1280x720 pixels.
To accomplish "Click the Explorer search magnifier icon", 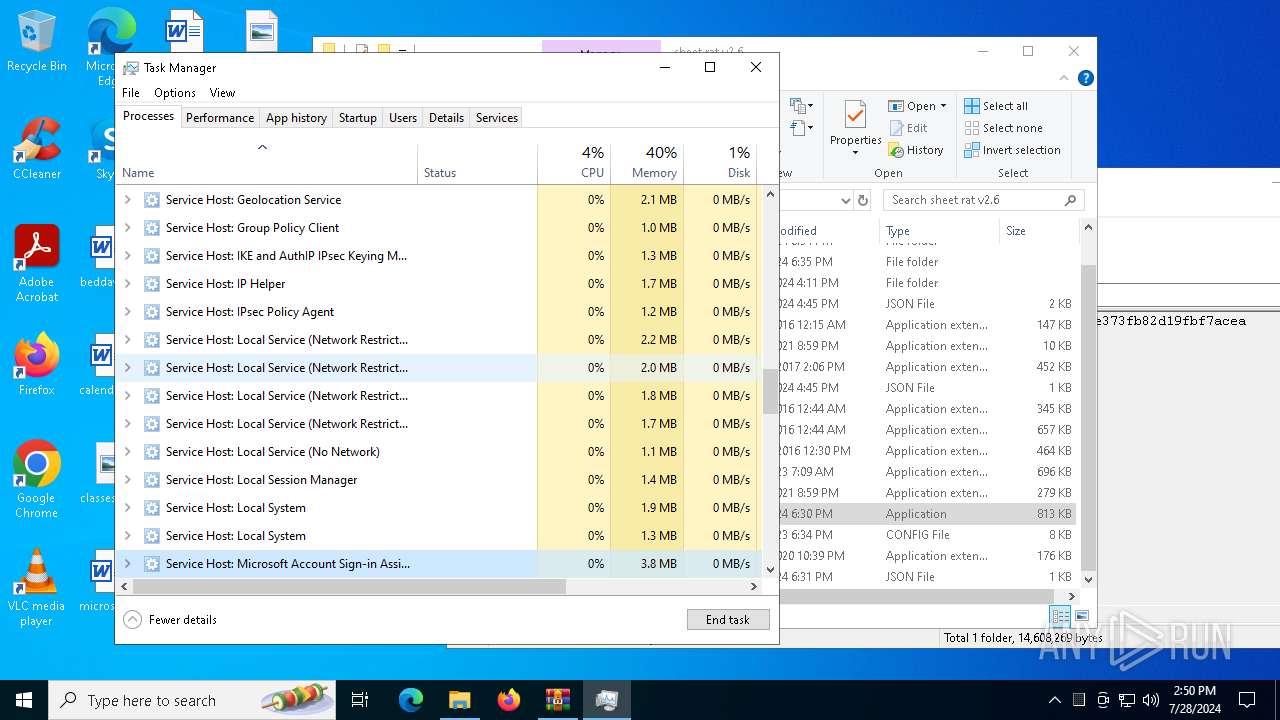I will [1070, 200].
